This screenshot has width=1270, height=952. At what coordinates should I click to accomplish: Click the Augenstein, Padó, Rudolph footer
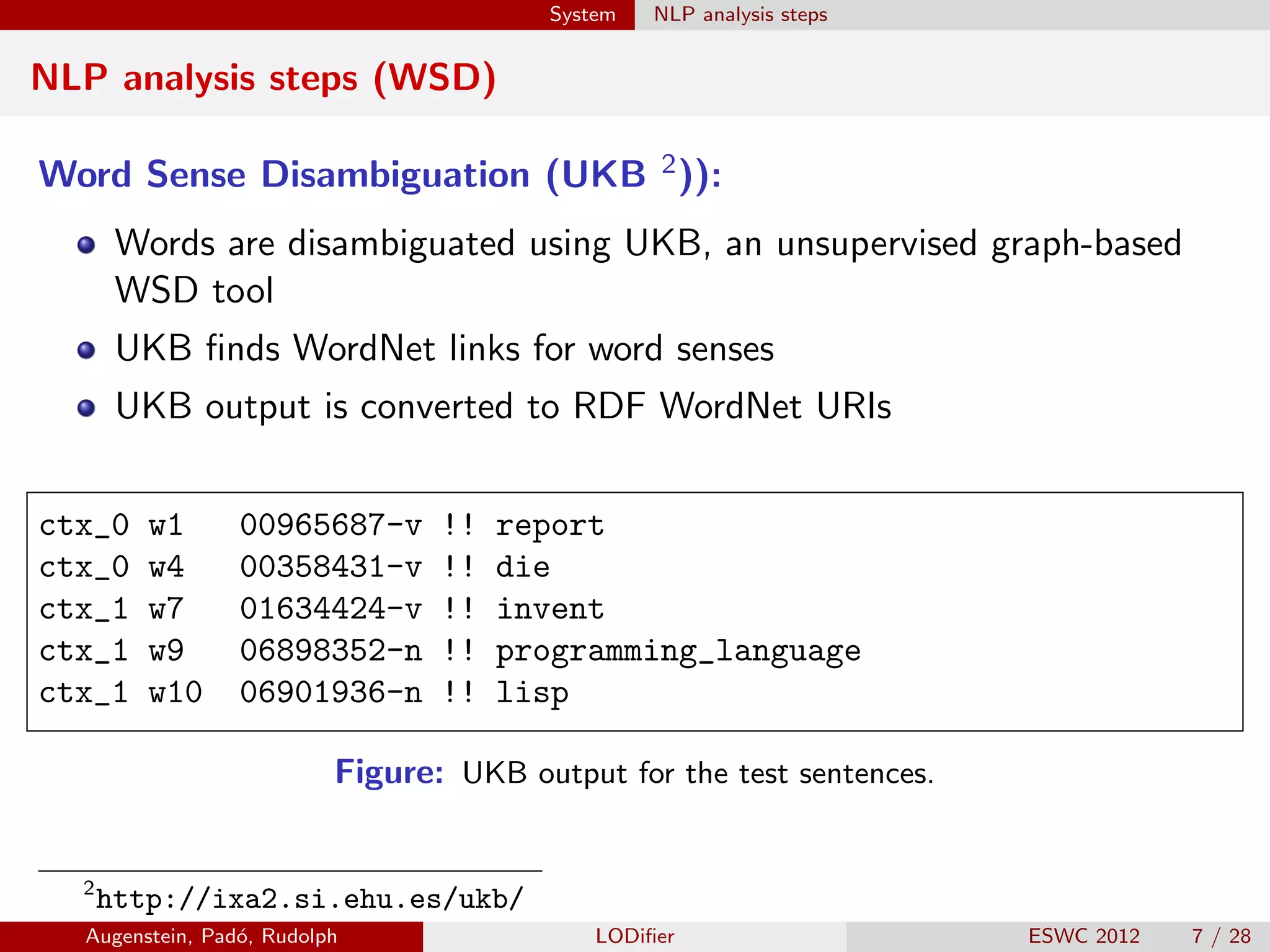211,936
